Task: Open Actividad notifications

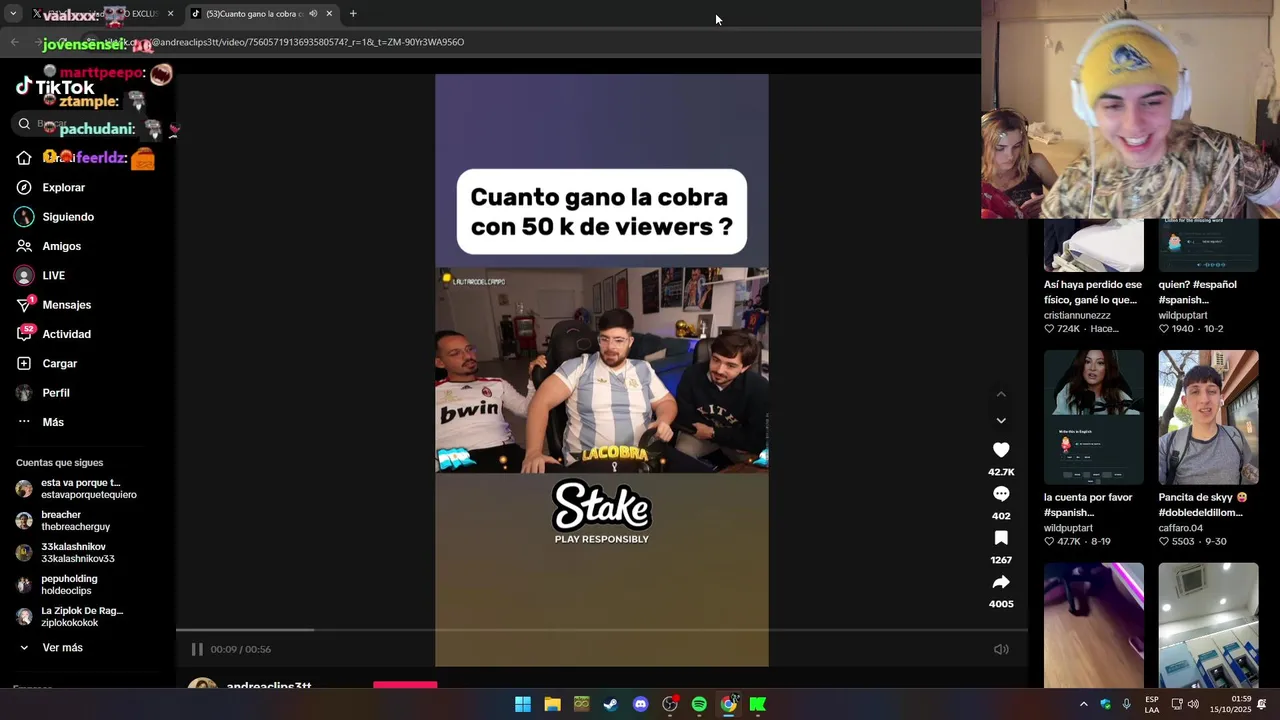Action: (66, 334)
